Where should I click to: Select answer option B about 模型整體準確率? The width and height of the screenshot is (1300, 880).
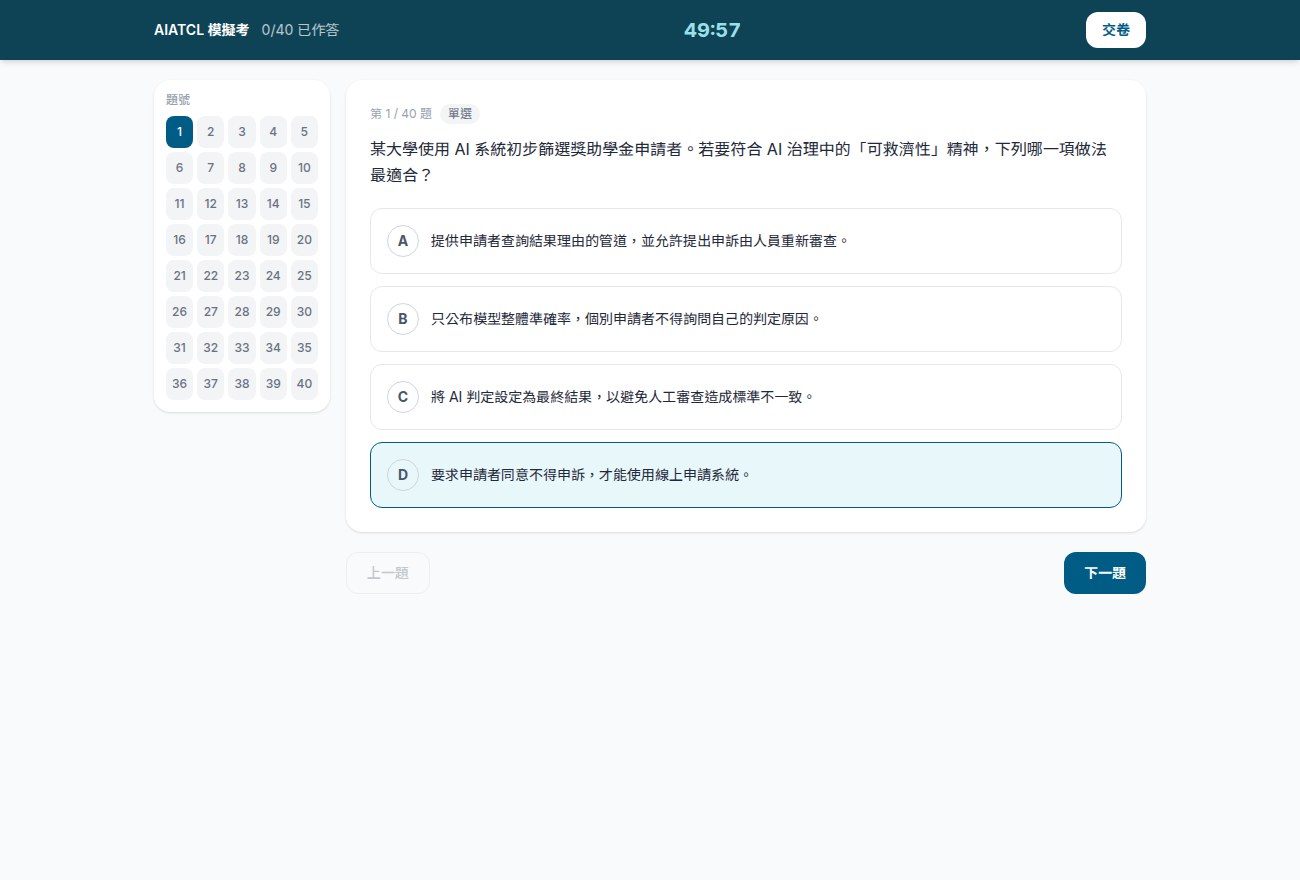click(x=746, y=319)
